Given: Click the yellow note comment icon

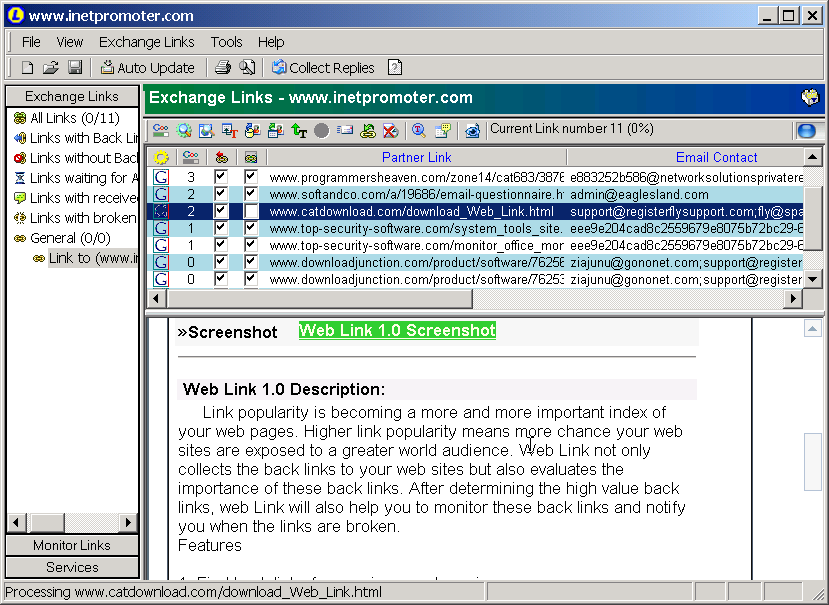Looking at the screenshot, I should (443, 130).
